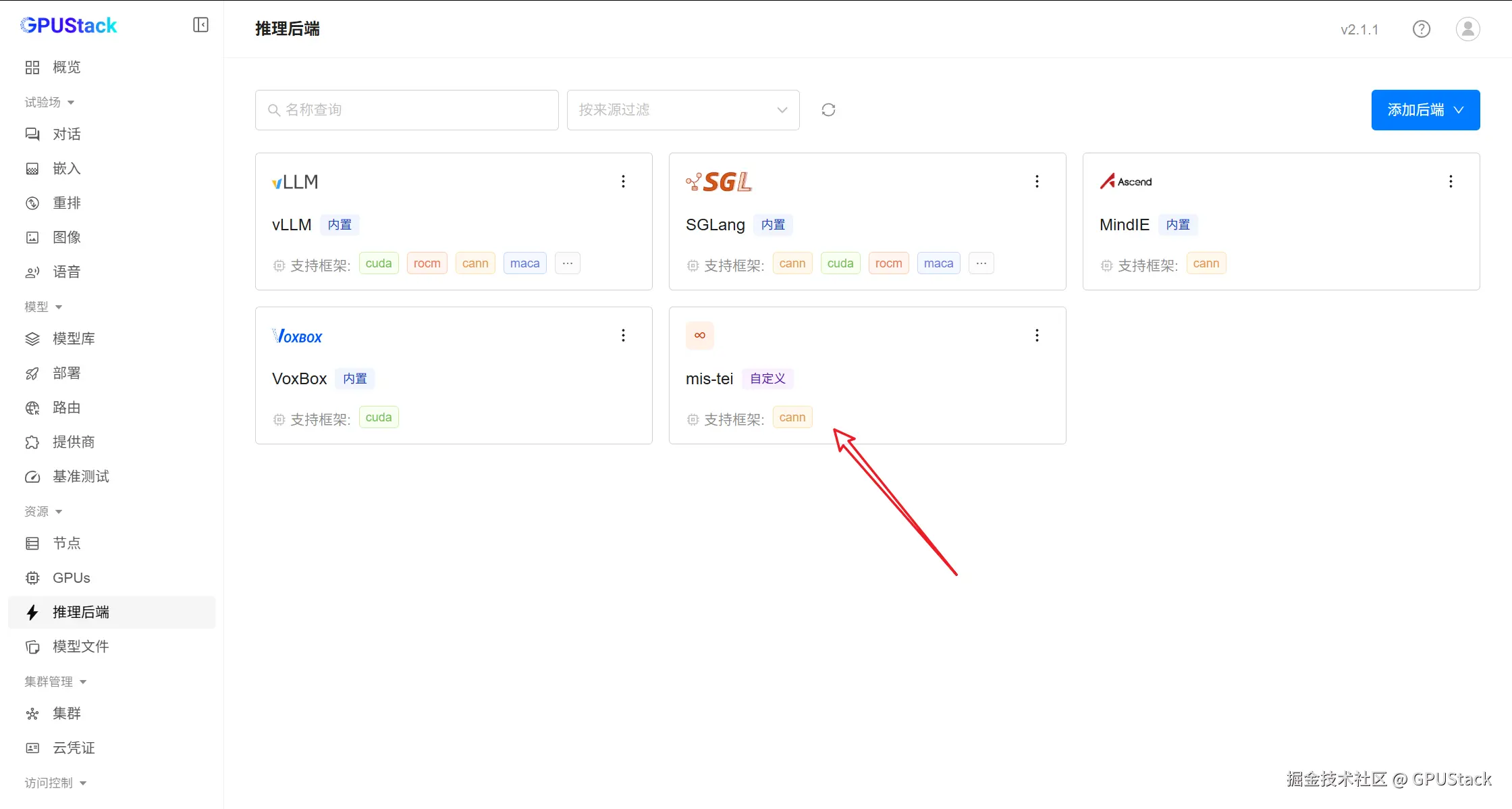Open the mis-tei card's more options menu

pos(1037,335)
